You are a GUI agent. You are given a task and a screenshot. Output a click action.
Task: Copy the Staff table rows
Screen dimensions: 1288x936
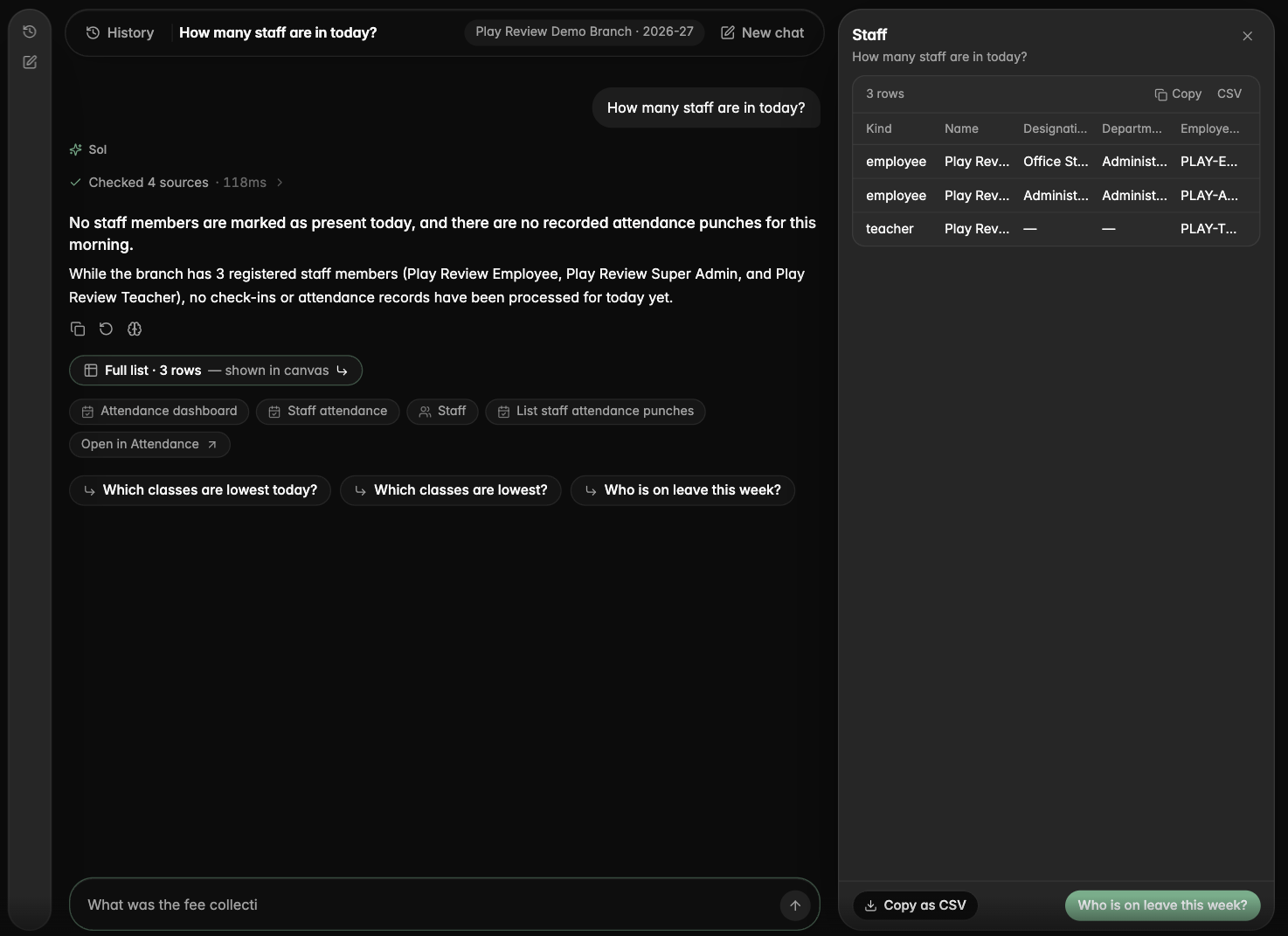(x=1178, y=94)
